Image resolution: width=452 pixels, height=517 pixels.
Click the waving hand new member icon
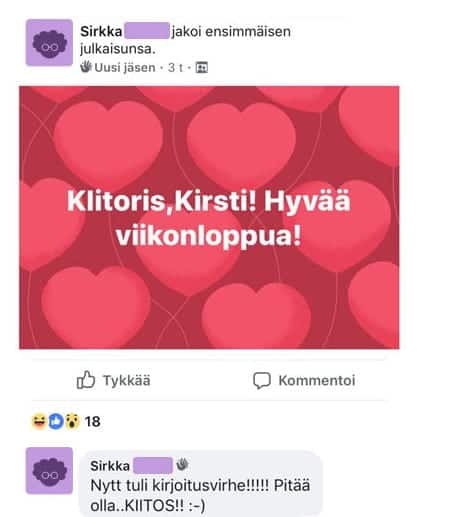[86, 67]
